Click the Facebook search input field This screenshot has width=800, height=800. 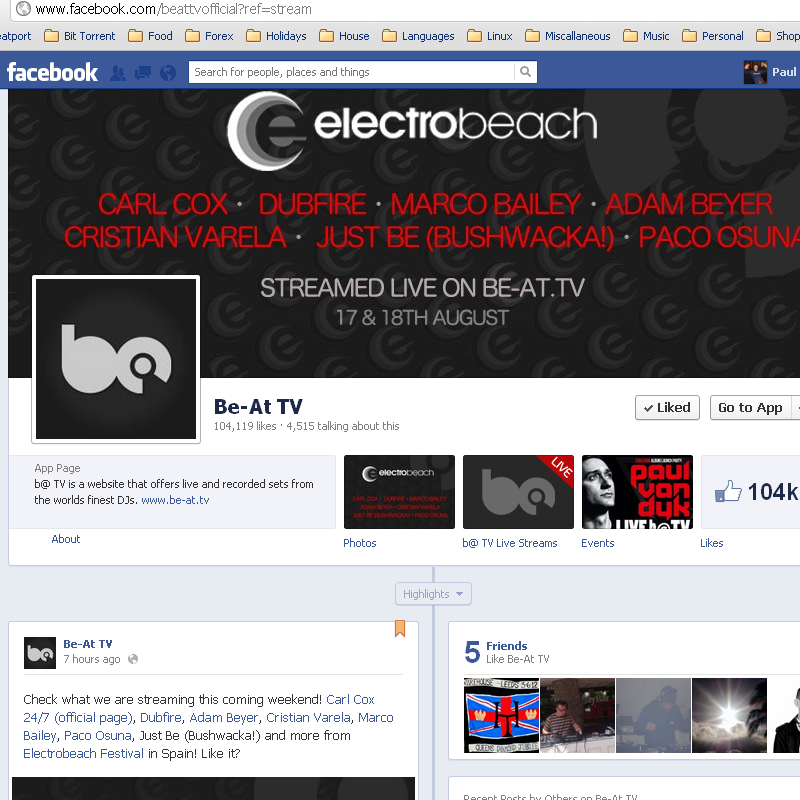(x=351, y=72)
